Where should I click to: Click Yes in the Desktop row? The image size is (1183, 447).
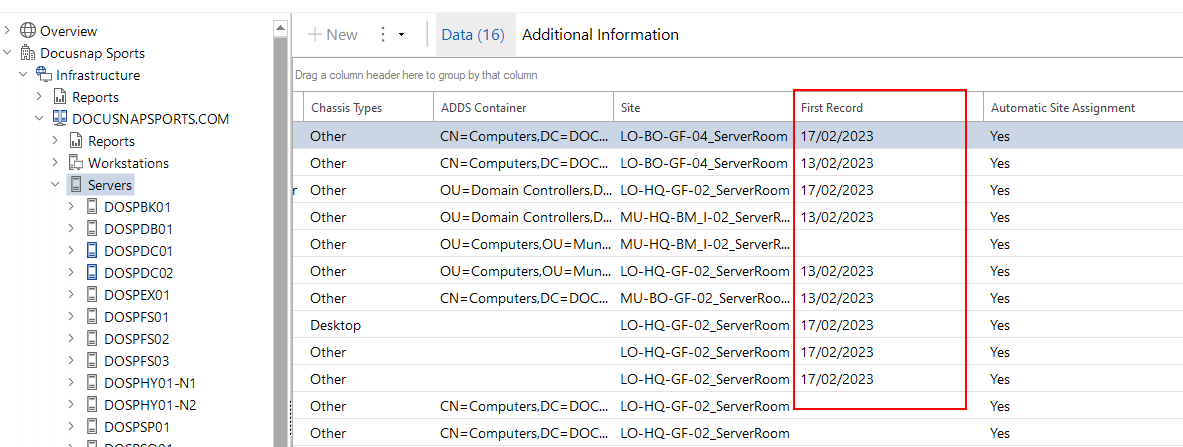coord(1000,325)
